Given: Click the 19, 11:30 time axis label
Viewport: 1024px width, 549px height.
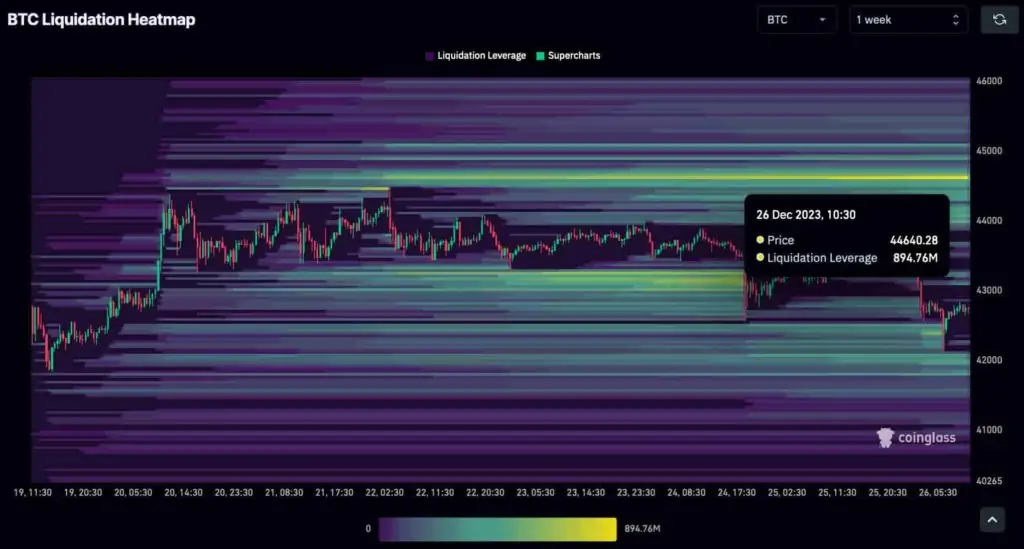Looking at the screenshot, I should [x=33, y=492].
